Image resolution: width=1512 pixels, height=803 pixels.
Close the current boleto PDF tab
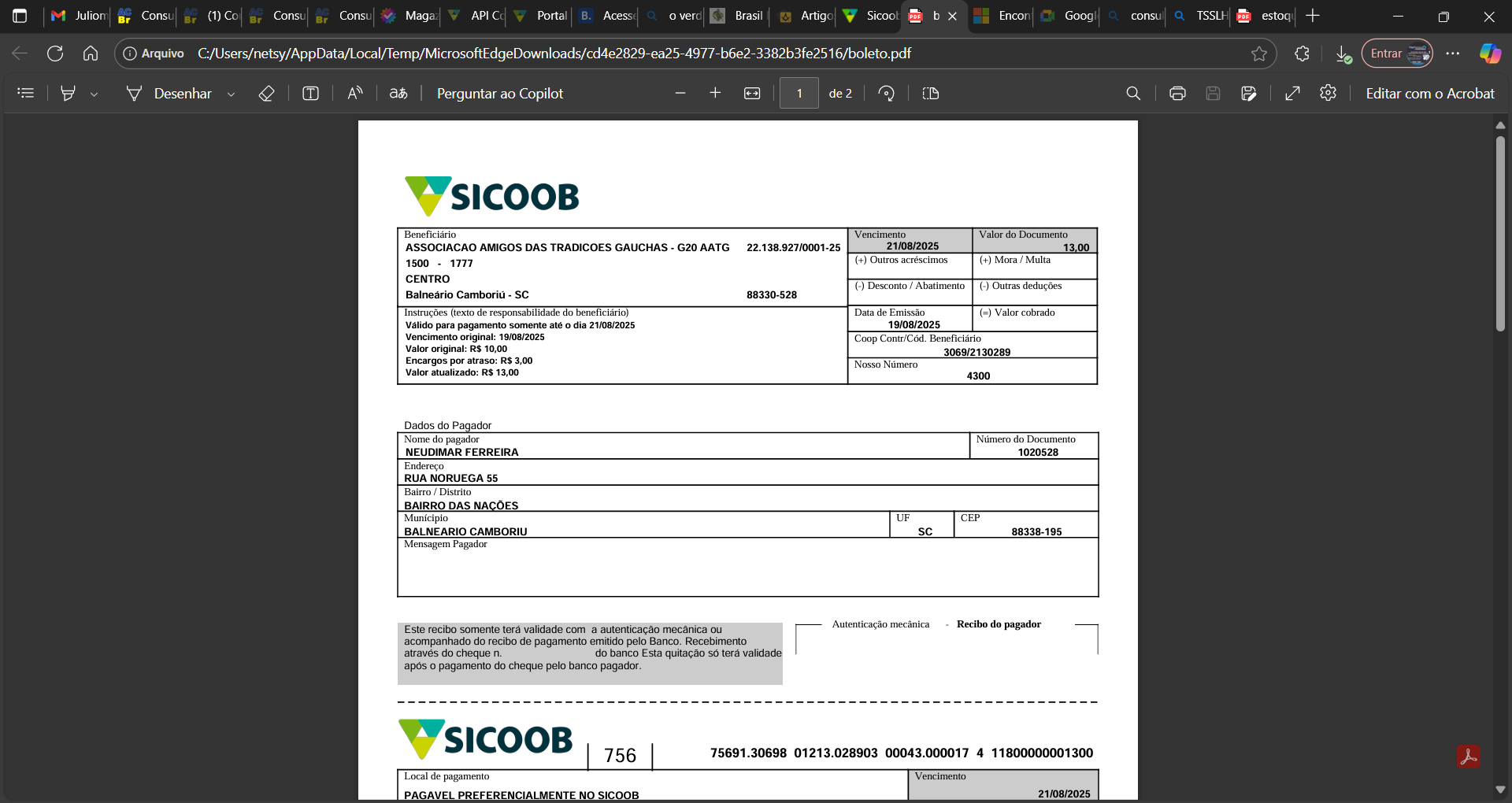[953, 16]
